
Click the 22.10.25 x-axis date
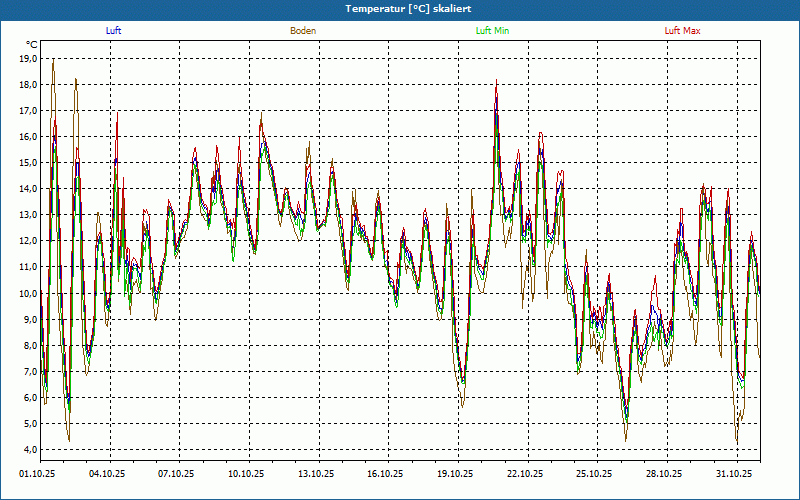[524, 474]
